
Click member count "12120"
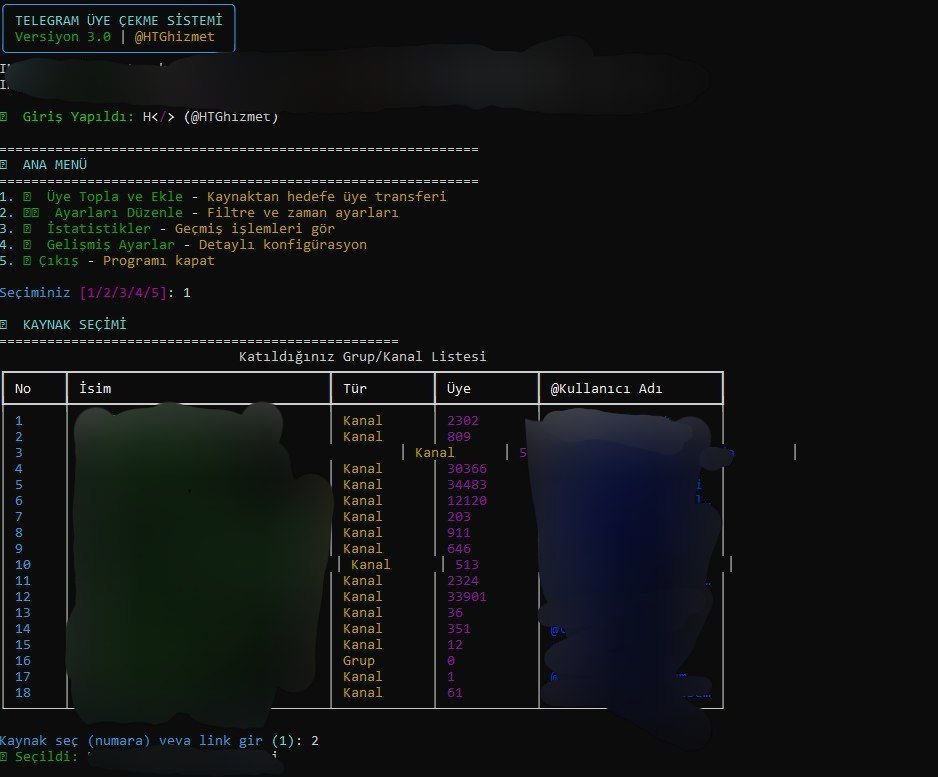467,501
